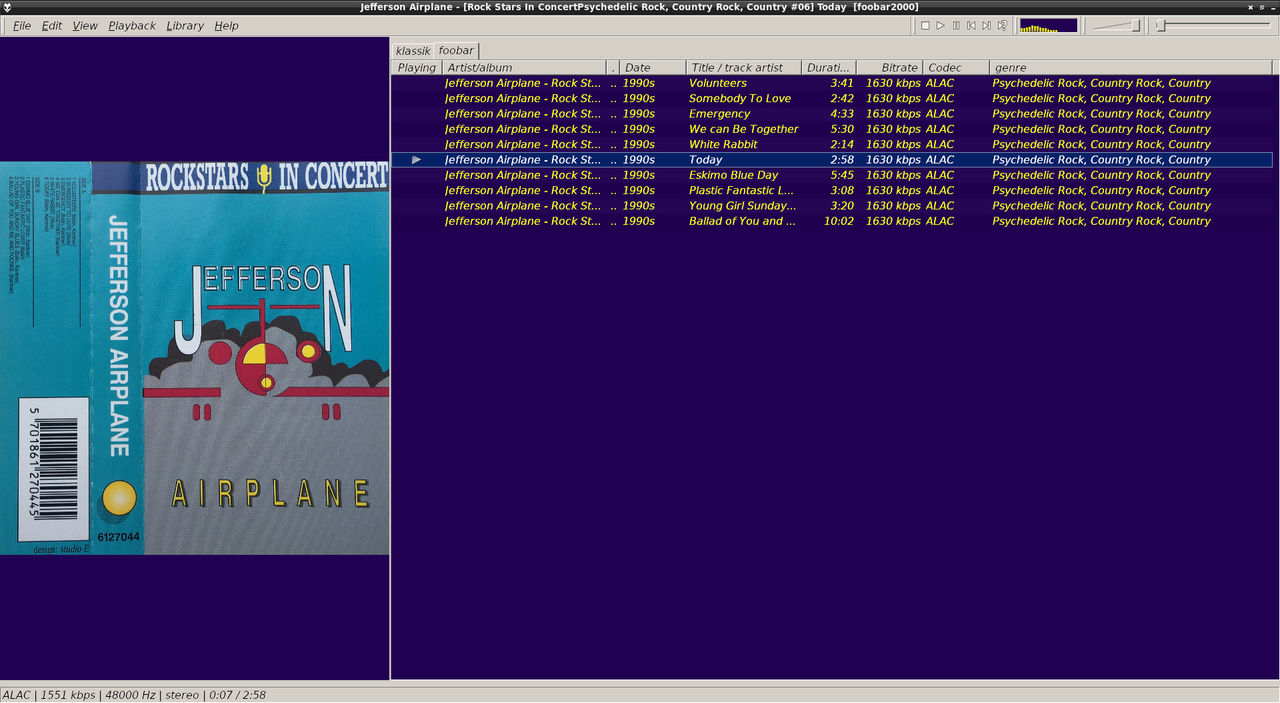The width and height of the screenshot is (1280, 703).
Task: Select the track Eskimo Blue Day
Action: click(x=831, y=175)
